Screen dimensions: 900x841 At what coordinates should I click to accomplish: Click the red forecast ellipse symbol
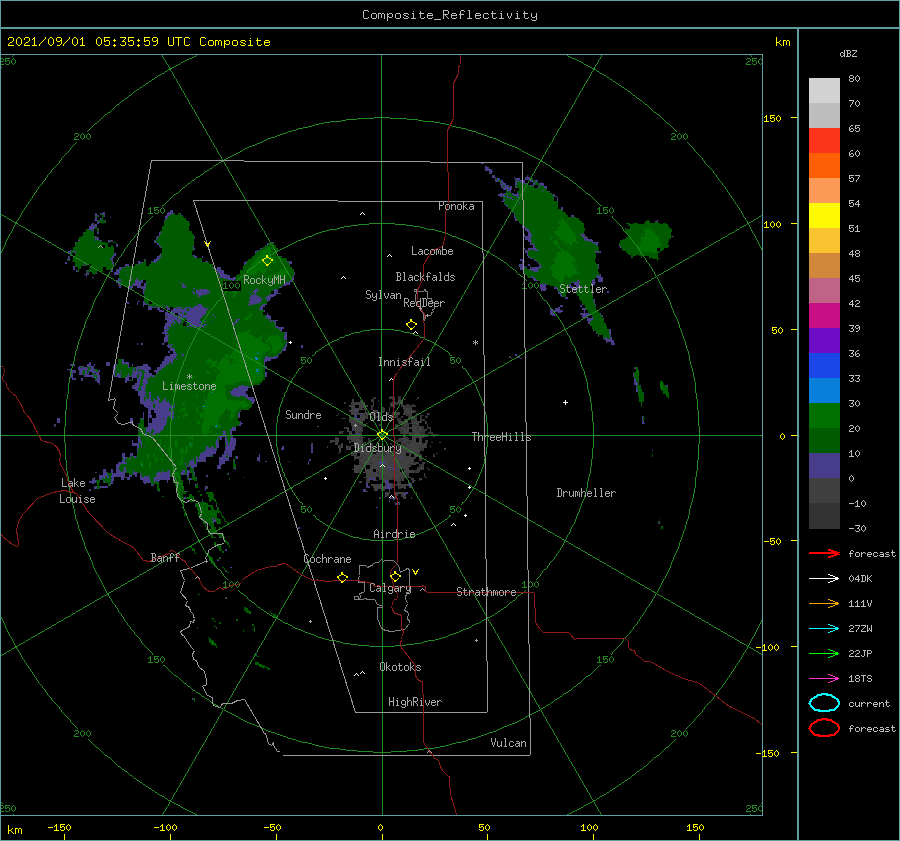click(824, 728)
